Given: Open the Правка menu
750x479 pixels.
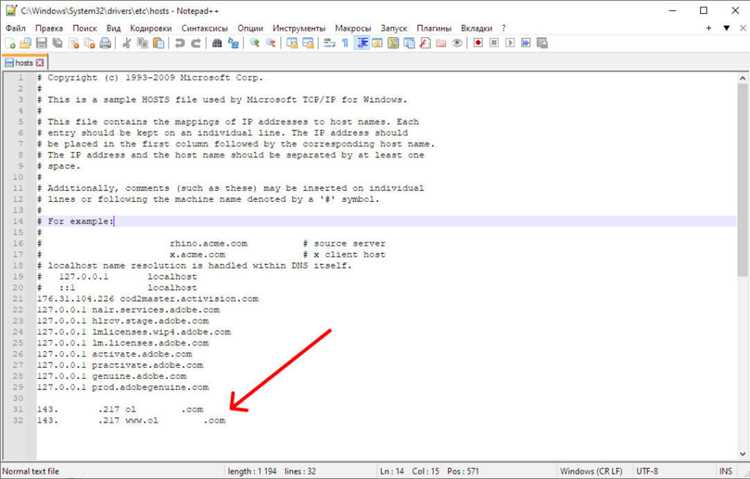Looking at the screenshot, I should [x=49, y=28].
